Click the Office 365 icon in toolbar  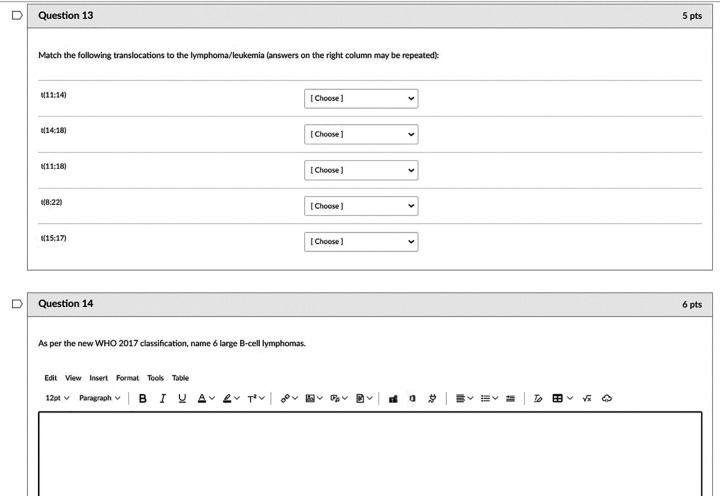tap(412, 398)
